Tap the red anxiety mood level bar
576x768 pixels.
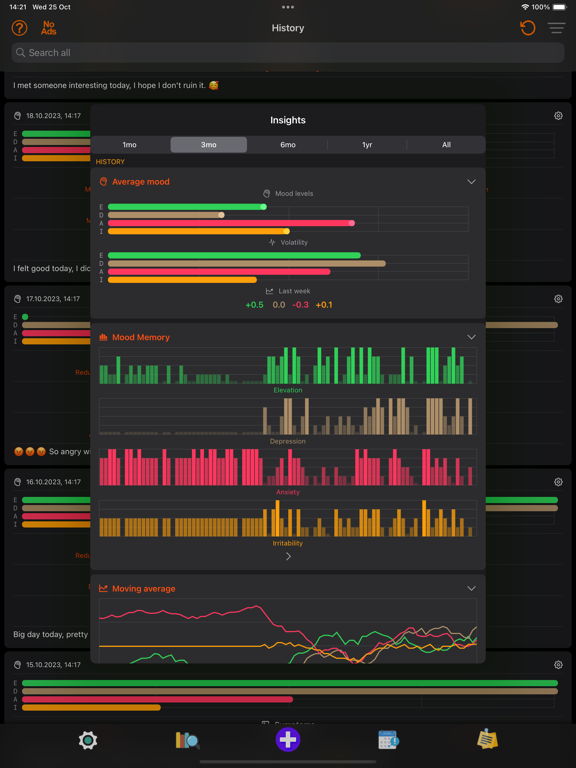click(231, 223)
